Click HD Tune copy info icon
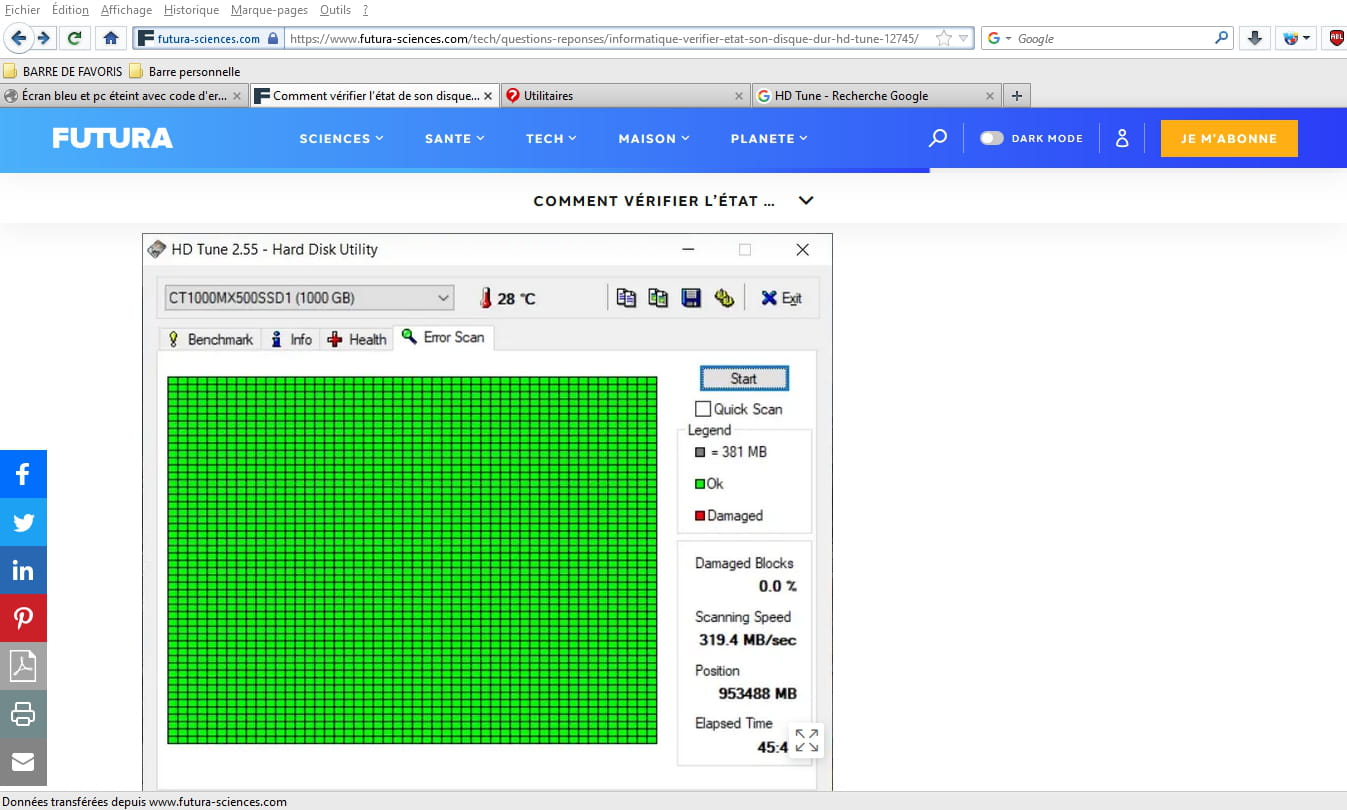The height and width of the screenshot is (810, 1347). point(626,297)
